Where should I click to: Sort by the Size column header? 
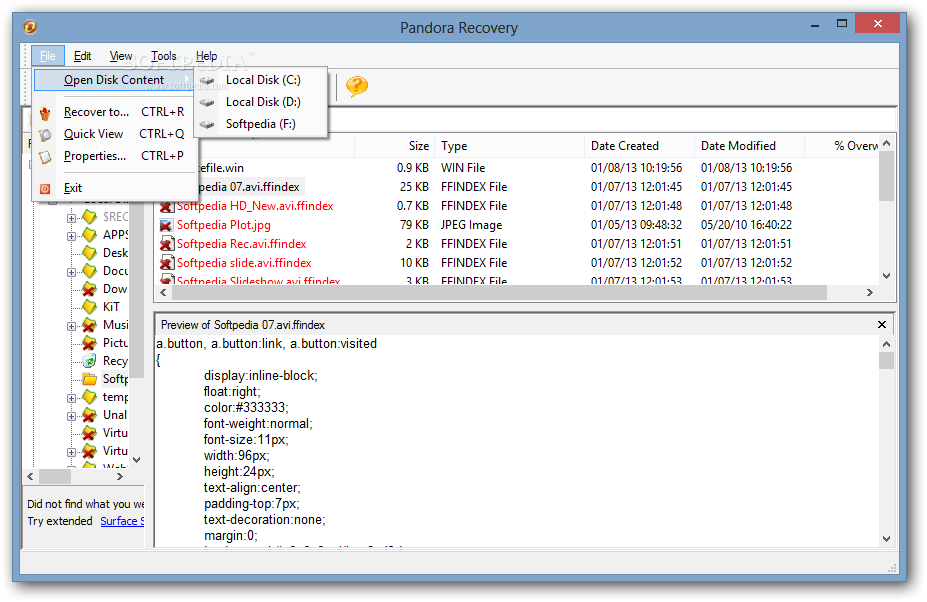point(395,146)
